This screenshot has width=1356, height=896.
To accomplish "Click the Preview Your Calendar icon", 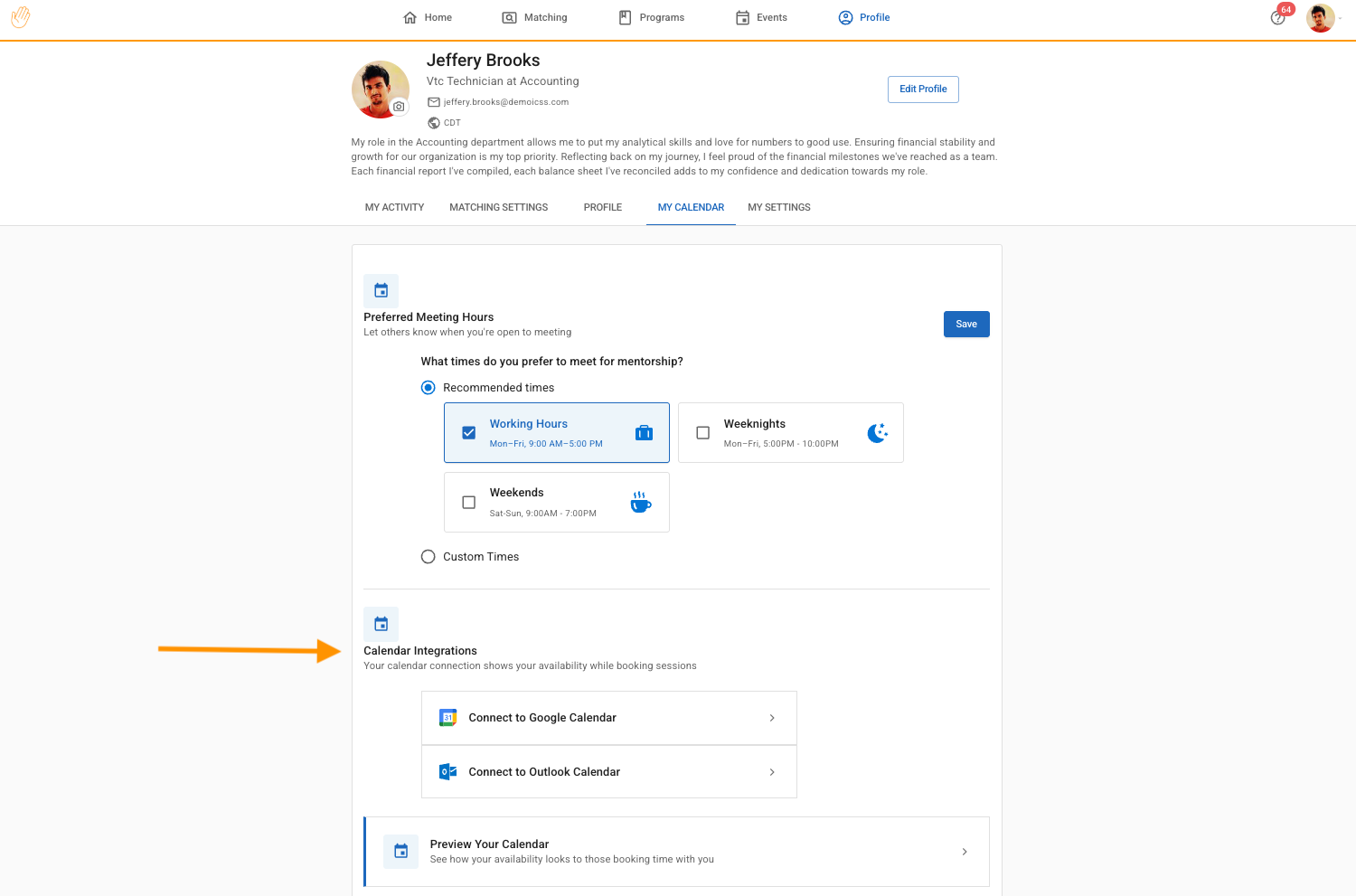I will coord(400,852).
